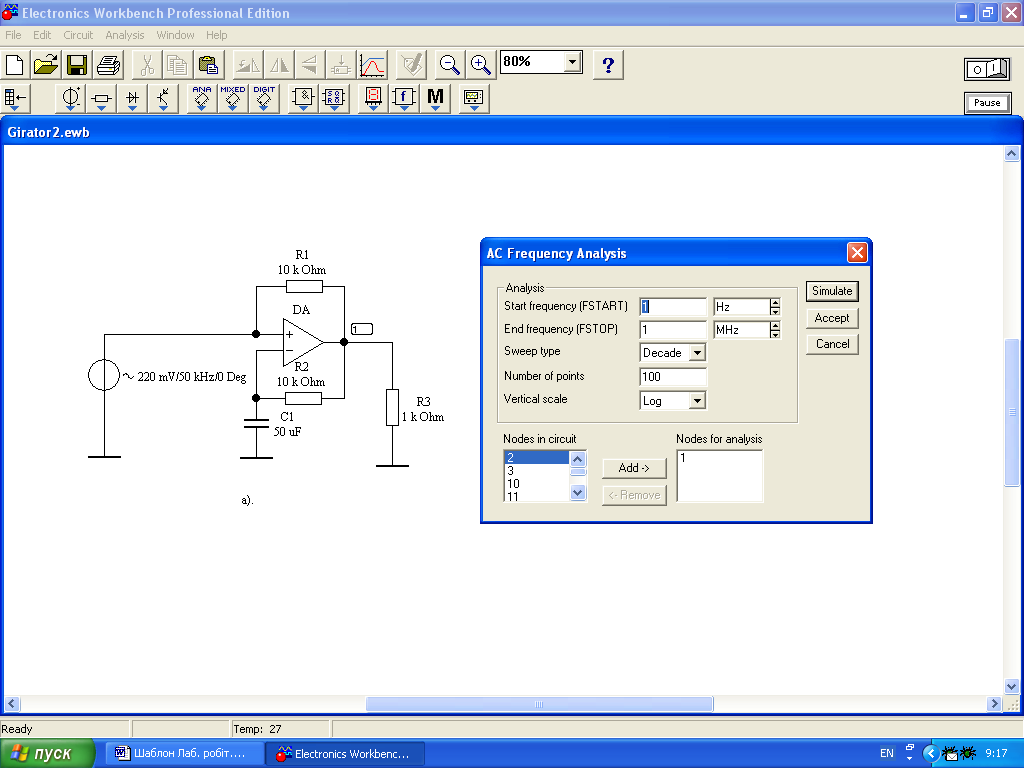This screenshot has width=1024, height=768.
Task: Click the circuit window vertical scrollbar thumb
Action: pyautogui.click(x=1012, y=412)
